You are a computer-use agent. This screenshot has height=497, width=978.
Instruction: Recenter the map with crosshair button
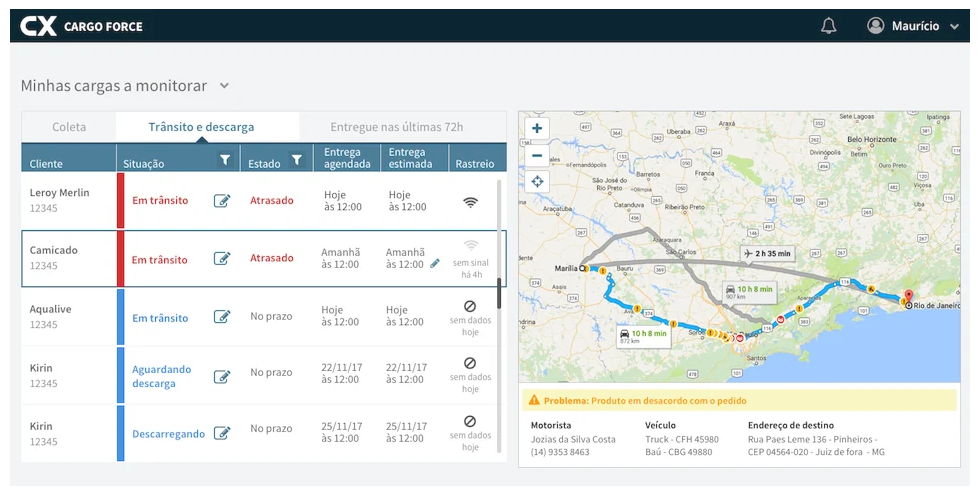(537, 182)
